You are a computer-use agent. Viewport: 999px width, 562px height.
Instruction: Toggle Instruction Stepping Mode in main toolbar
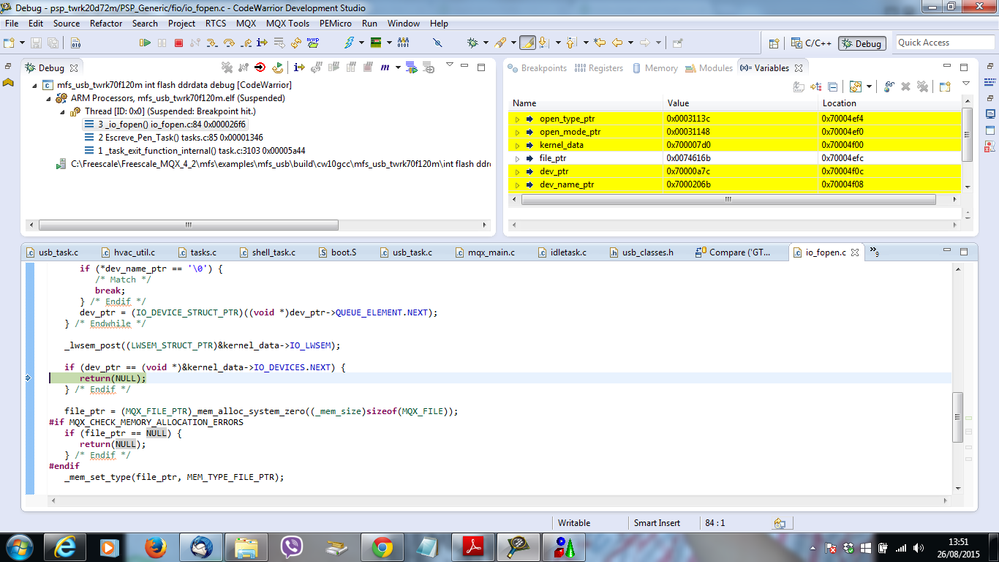262,43
